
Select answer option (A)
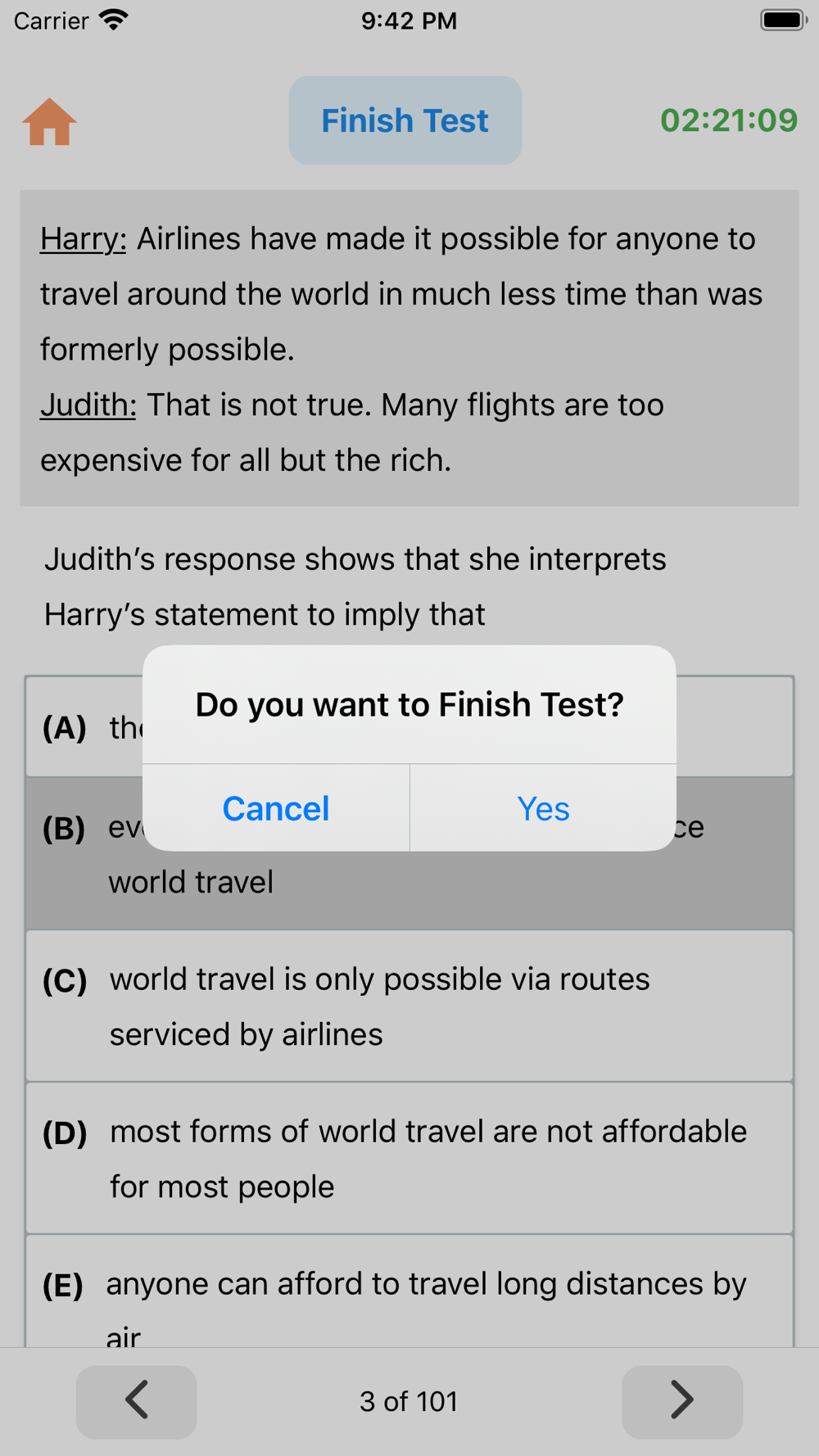82,727
